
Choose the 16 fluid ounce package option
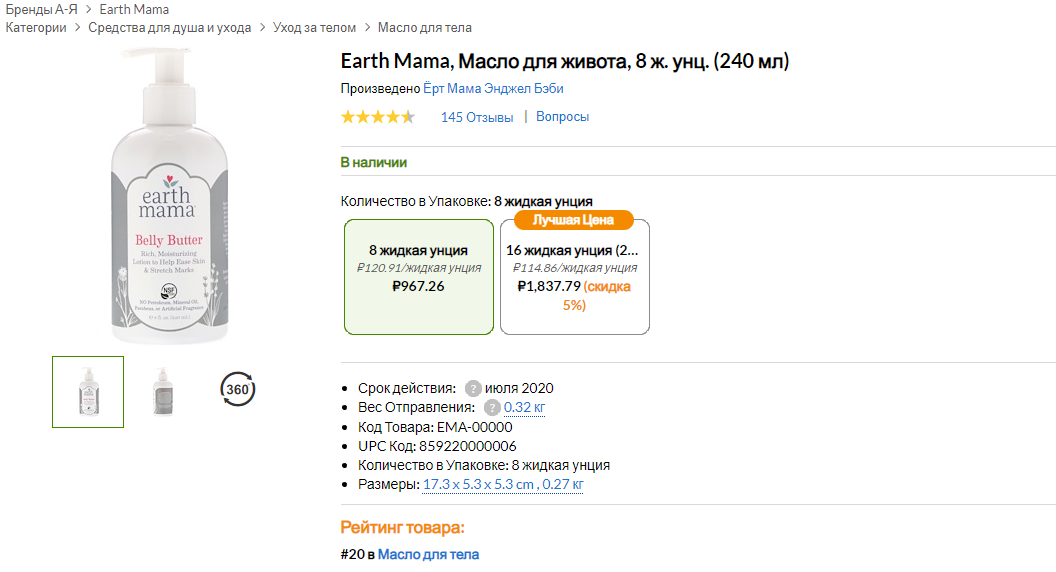click(574, 277)
